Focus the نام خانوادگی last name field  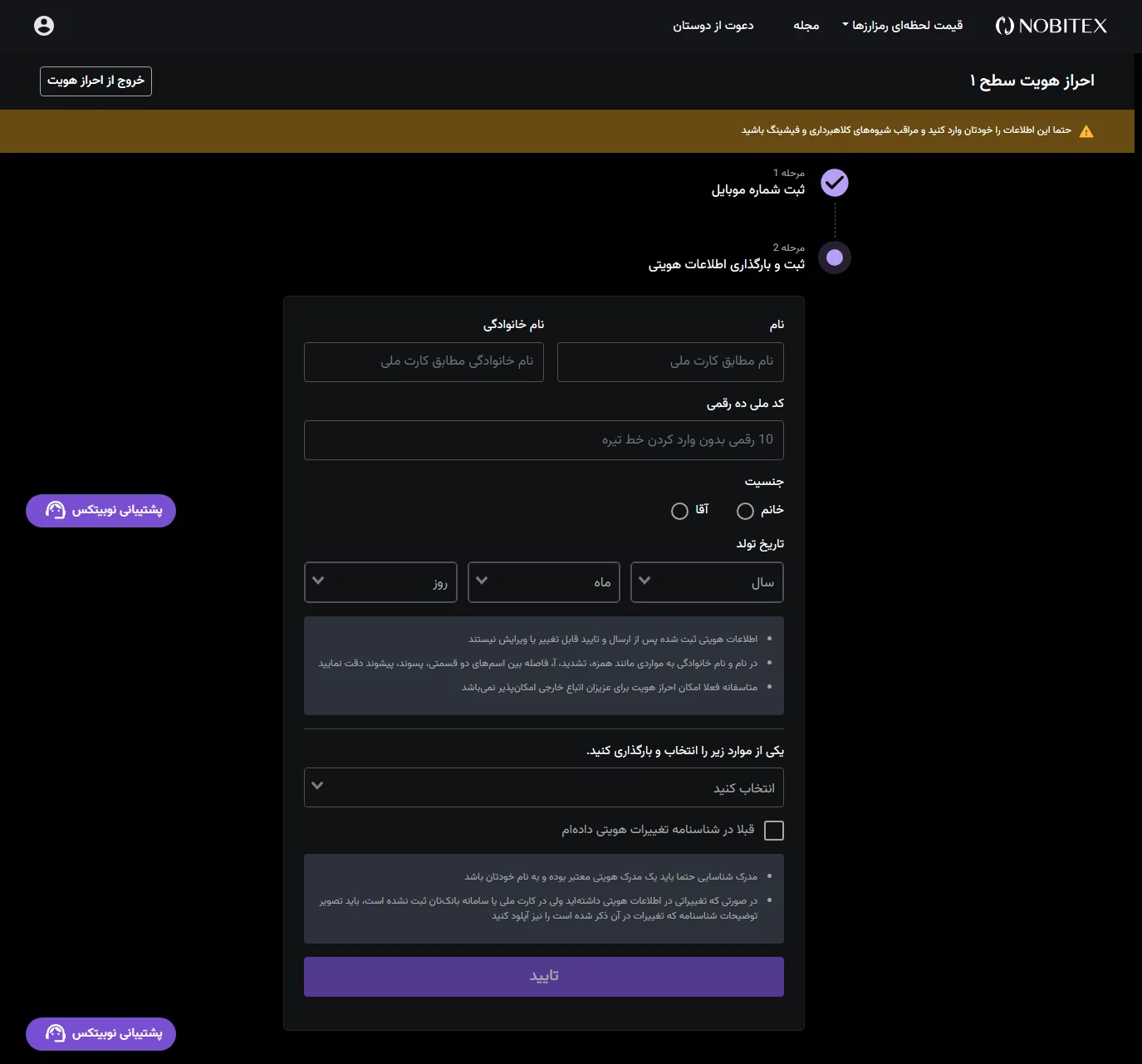(x=424, y=361)
